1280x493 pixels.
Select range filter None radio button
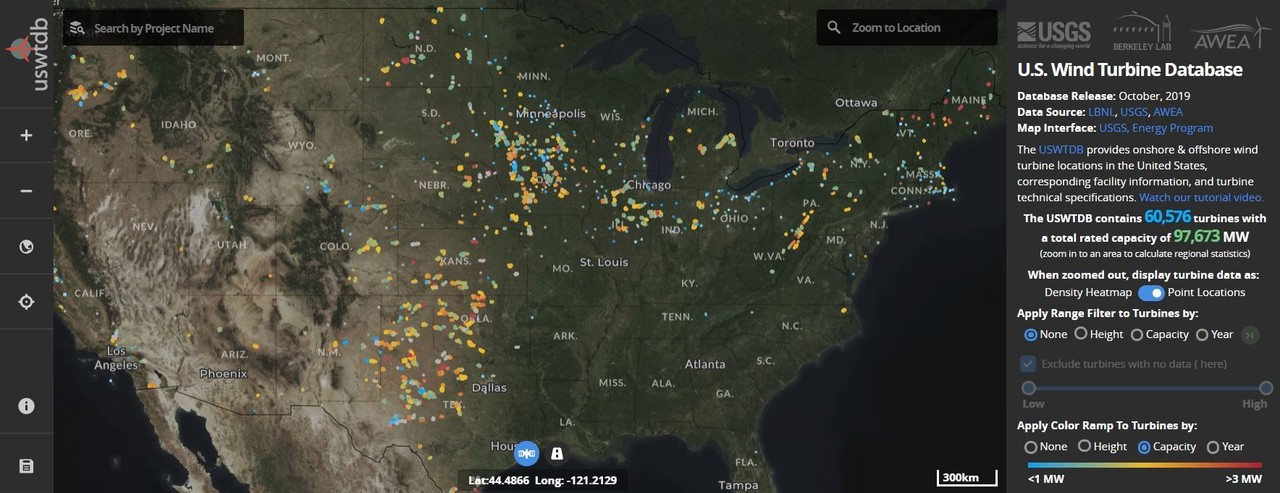(x=1030, y=335)
